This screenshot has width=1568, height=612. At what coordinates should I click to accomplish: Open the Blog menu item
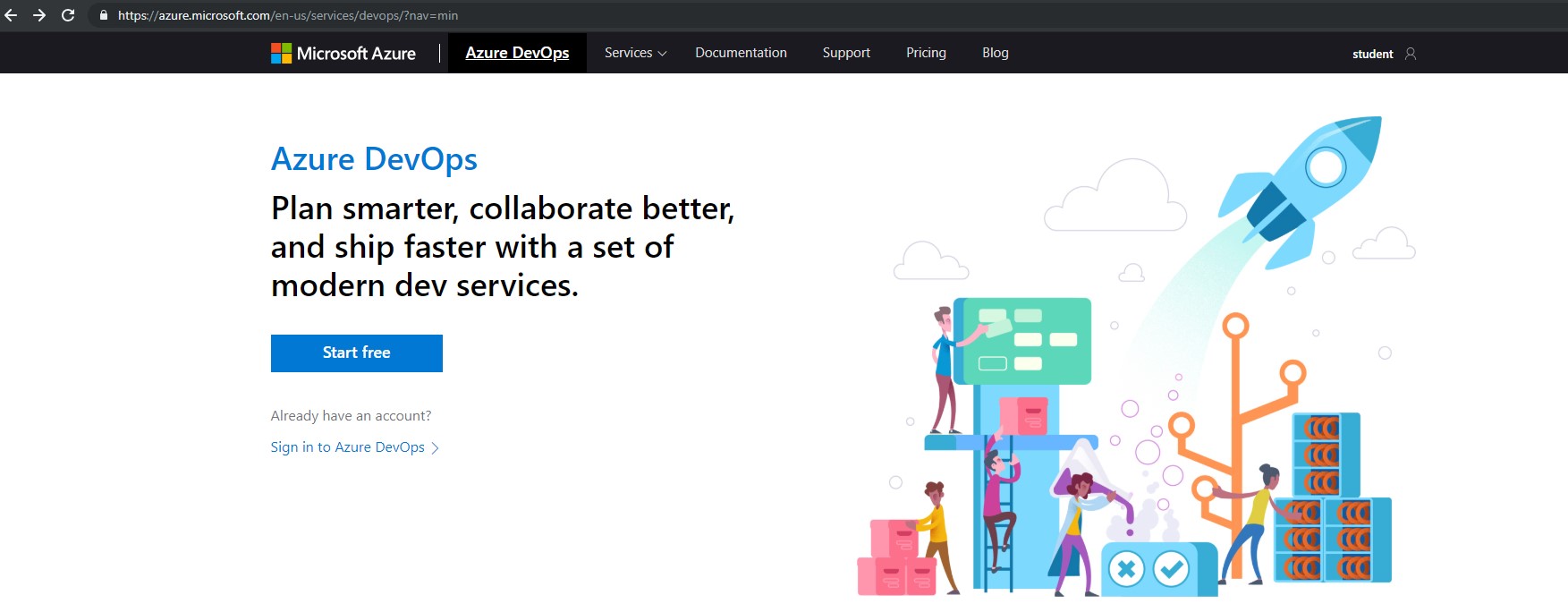pyautogui.click(x=995, y=53)
